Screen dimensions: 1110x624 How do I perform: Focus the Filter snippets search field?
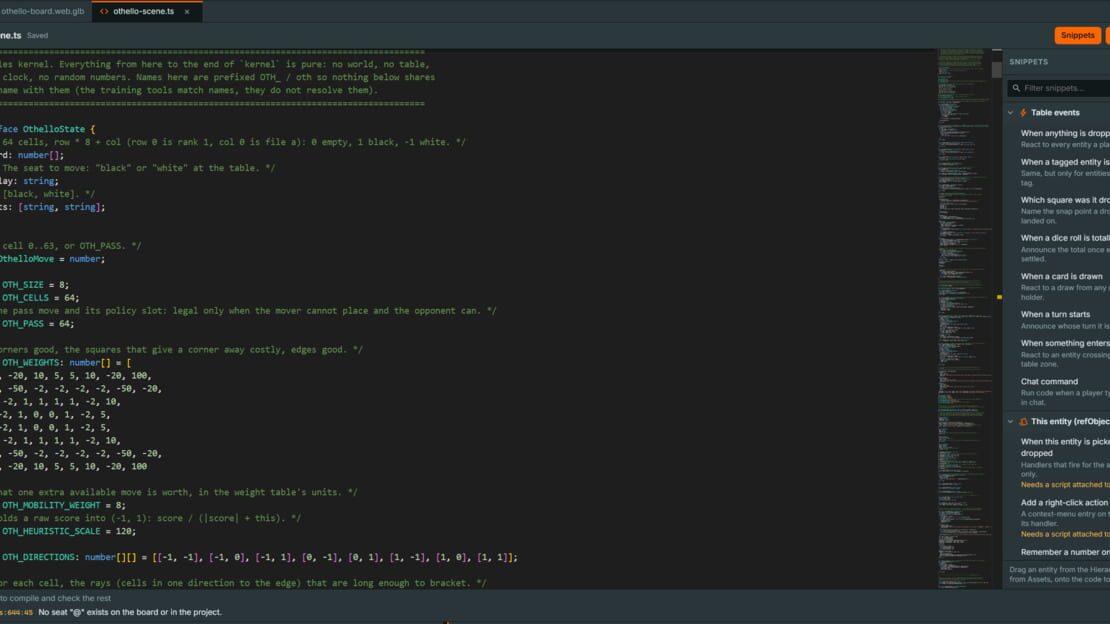[1059, 89]
